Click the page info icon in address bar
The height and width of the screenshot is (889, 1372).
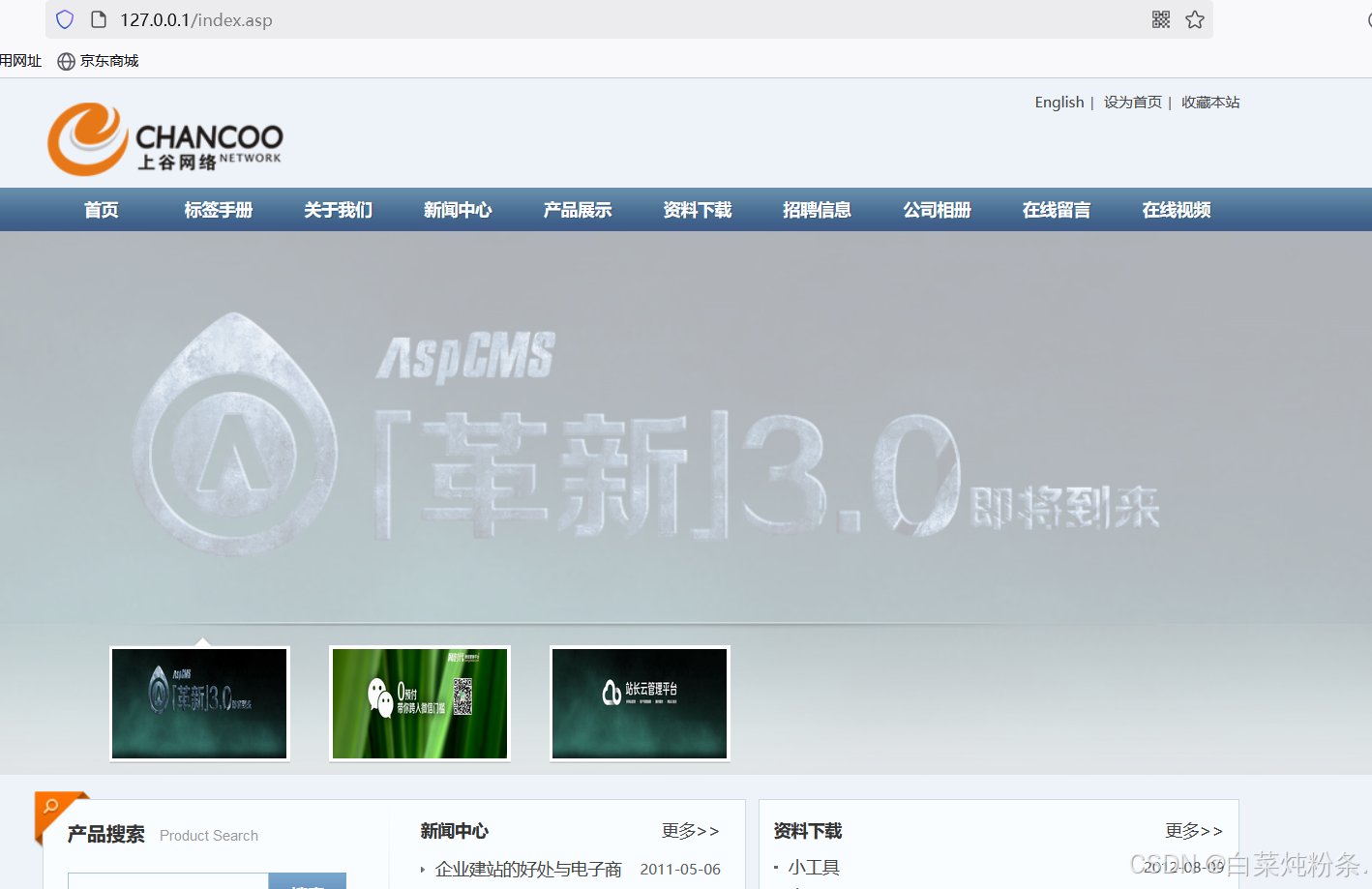98,19
